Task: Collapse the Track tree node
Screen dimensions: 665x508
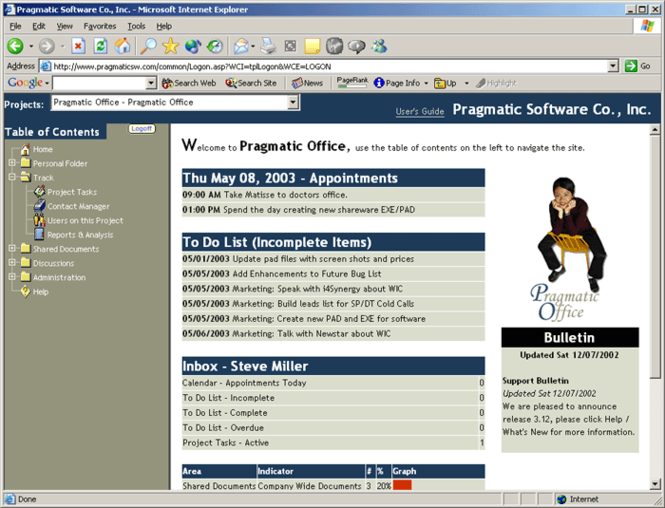Action: (x=12, y=177)
